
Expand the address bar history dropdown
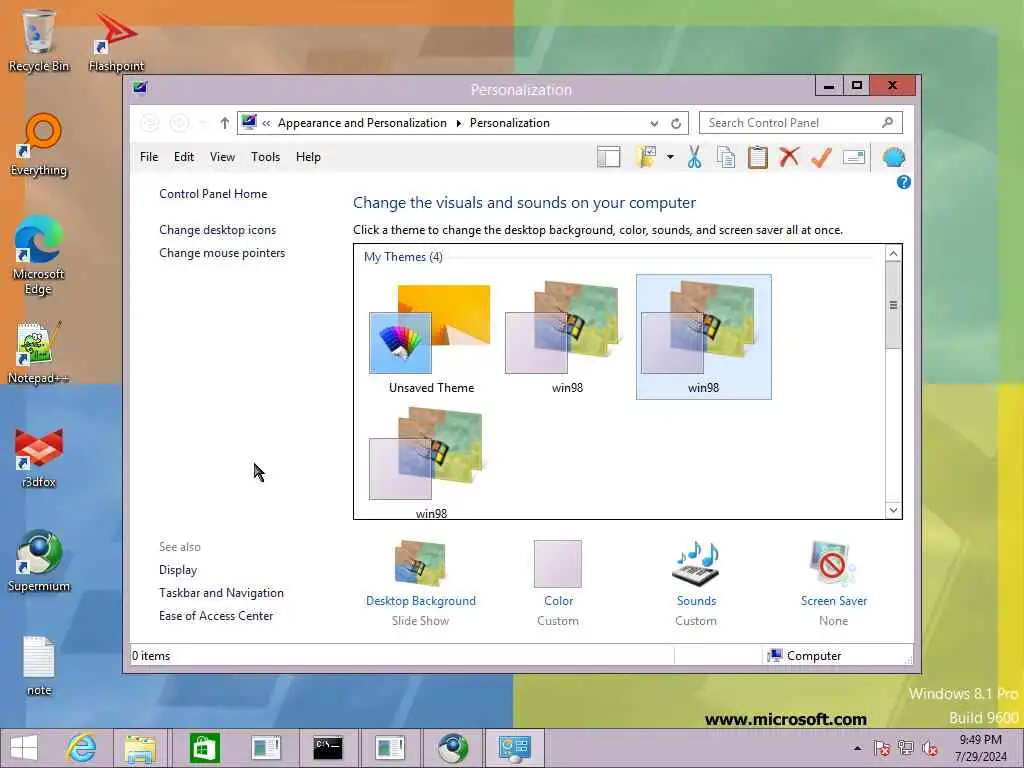coord(654,123)
